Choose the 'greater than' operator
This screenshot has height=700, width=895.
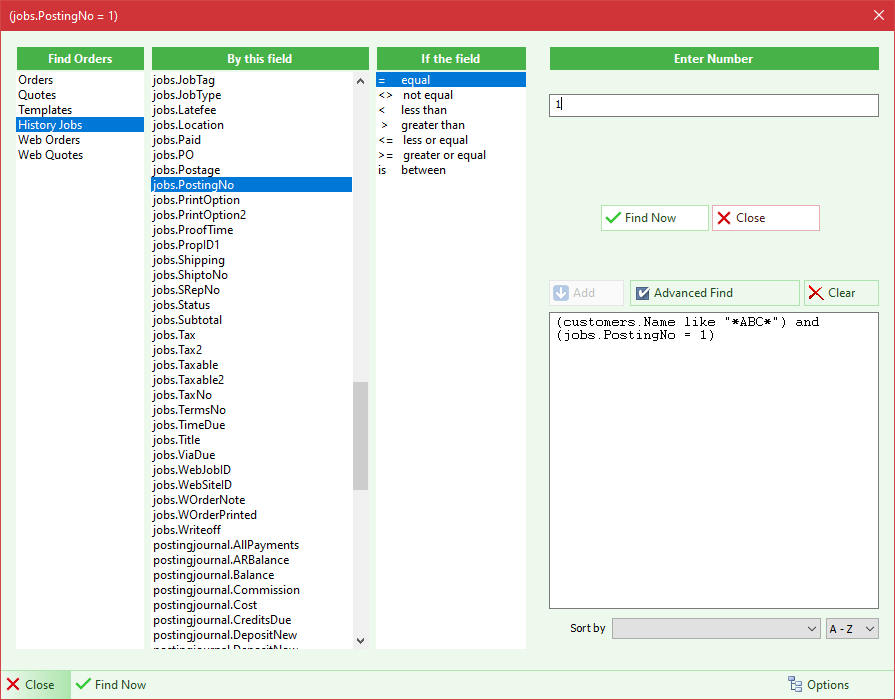coord(451,125)
